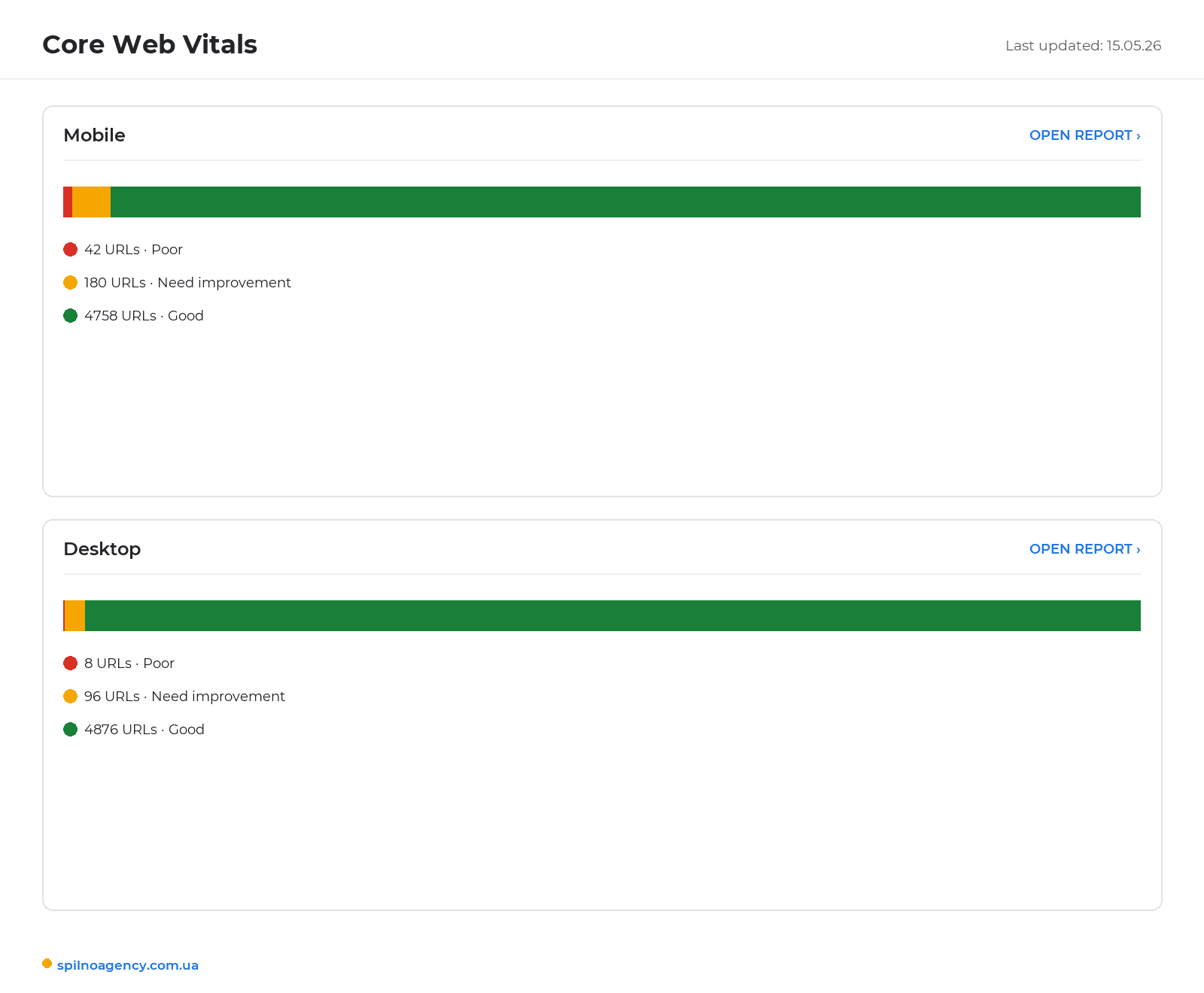Visit spilnoagency.com.ua link
This screenshot has height=993, width=1204.
pos(128,965)
